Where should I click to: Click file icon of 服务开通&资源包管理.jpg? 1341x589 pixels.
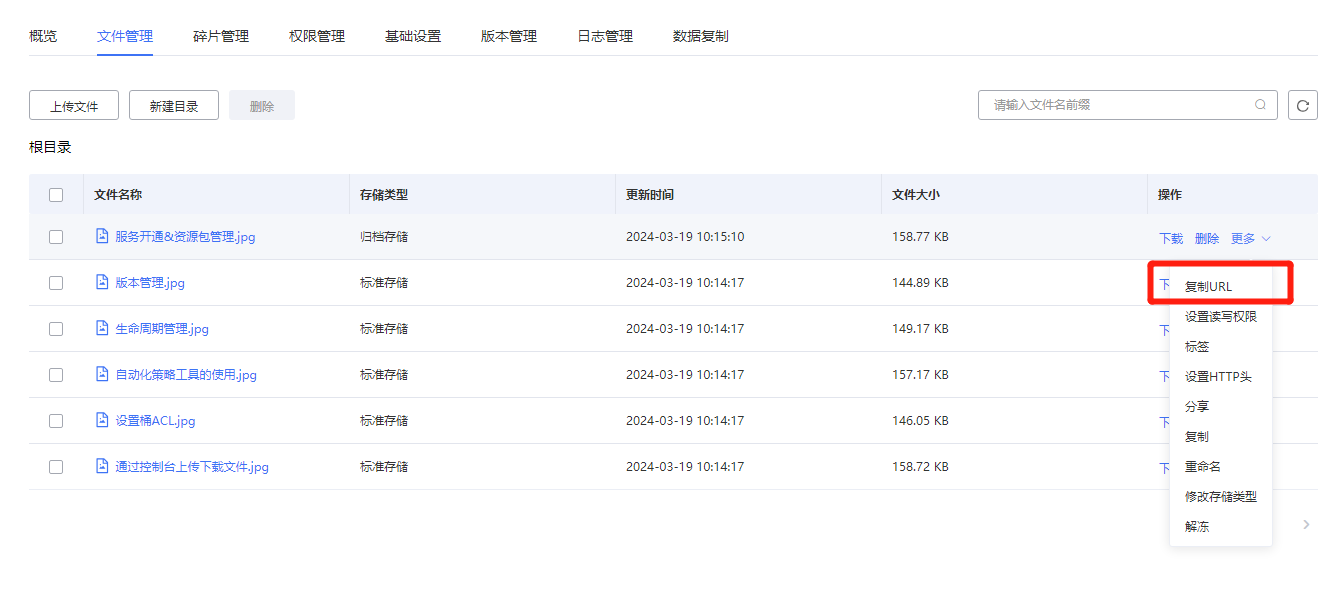(101, 237)
